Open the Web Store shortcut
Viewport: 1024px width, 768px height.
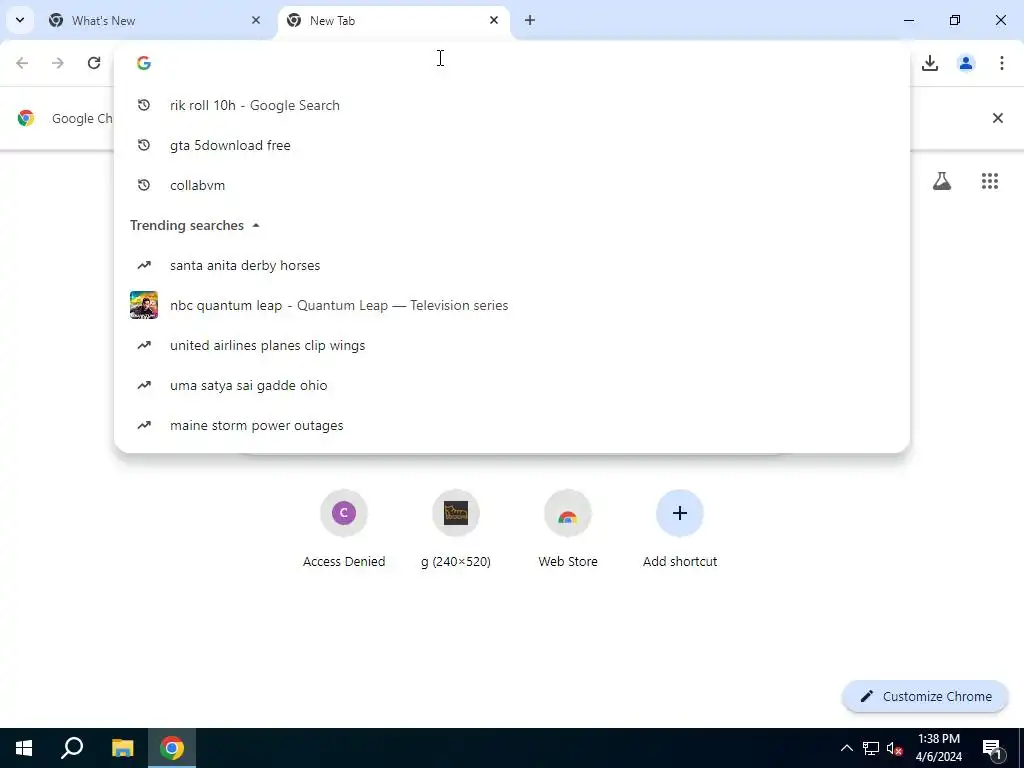pyautogui.click(x=568, y=529)
